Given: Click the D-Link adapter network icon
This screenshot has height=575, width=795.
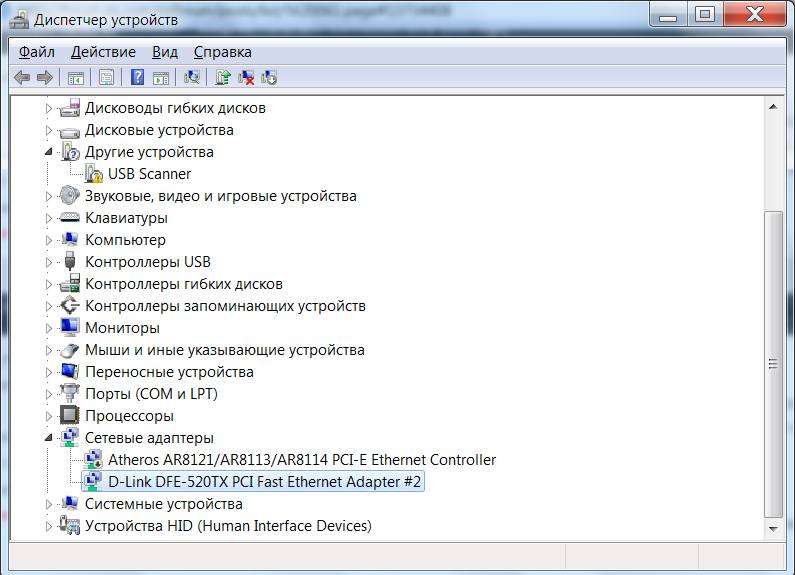Looking at the screenshot, I should 93,482.
